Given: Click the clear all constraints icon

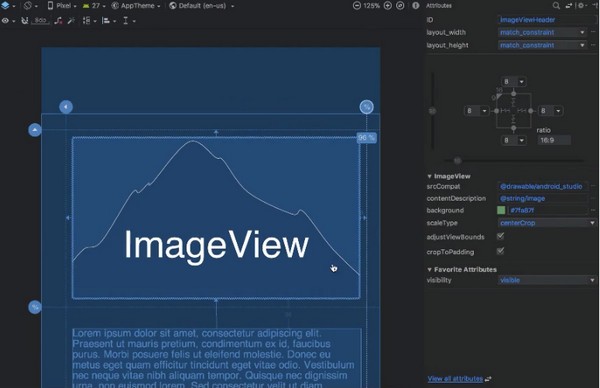Looking at the screenshot, I should coord(58,21).
